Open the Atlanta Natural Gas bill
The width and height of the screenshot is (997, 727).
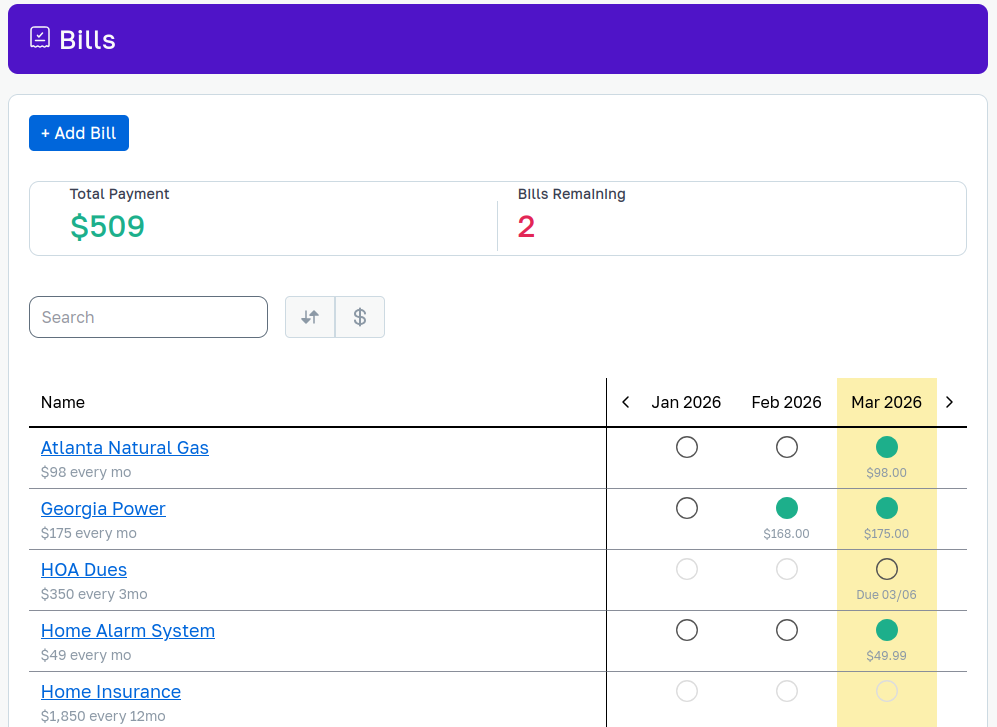click(124, 448)
